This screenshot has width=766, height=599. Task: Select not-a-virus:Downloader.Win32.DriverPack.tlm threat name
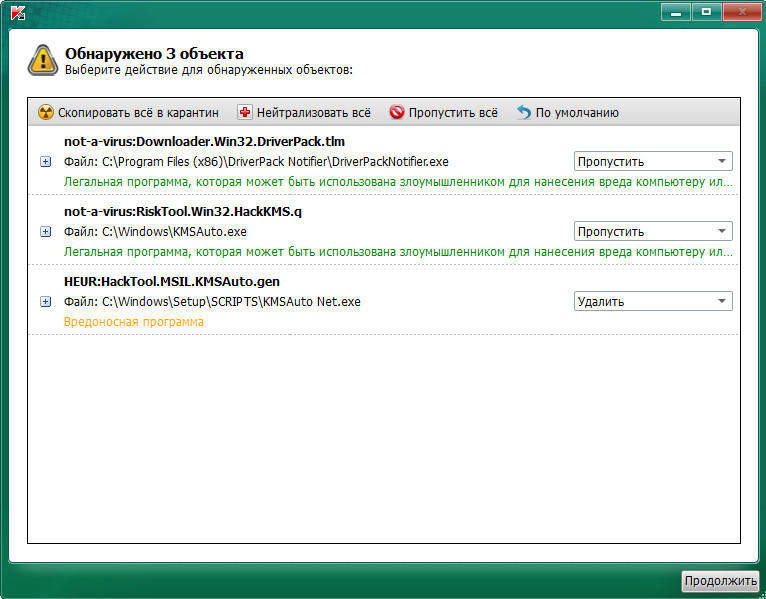tap(204, 142)
